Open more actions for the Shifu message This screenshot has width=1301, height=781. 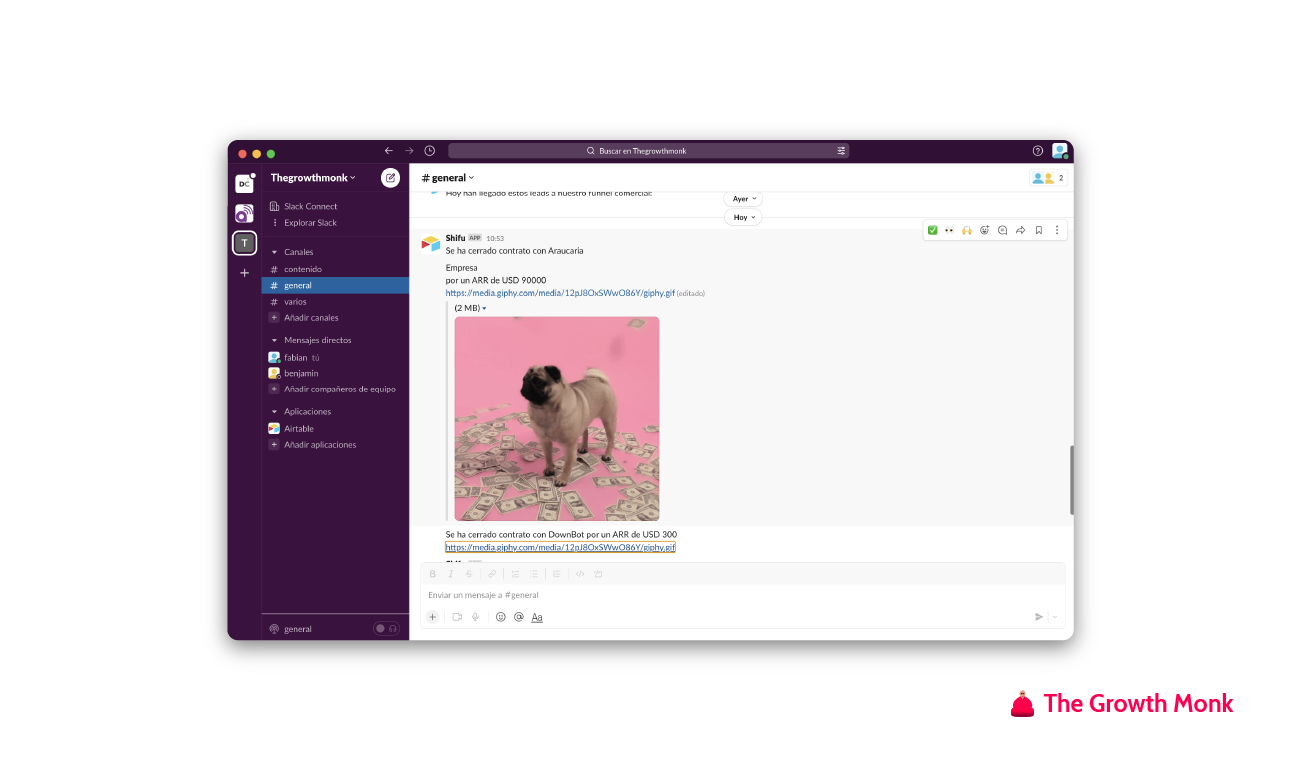(x=1057, y=230)
